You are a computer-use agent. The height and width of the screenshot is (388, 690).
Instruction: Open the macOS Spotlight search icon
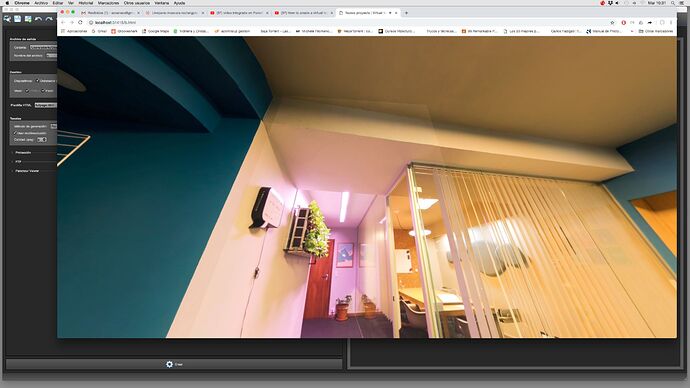click(x=673, y=3)
